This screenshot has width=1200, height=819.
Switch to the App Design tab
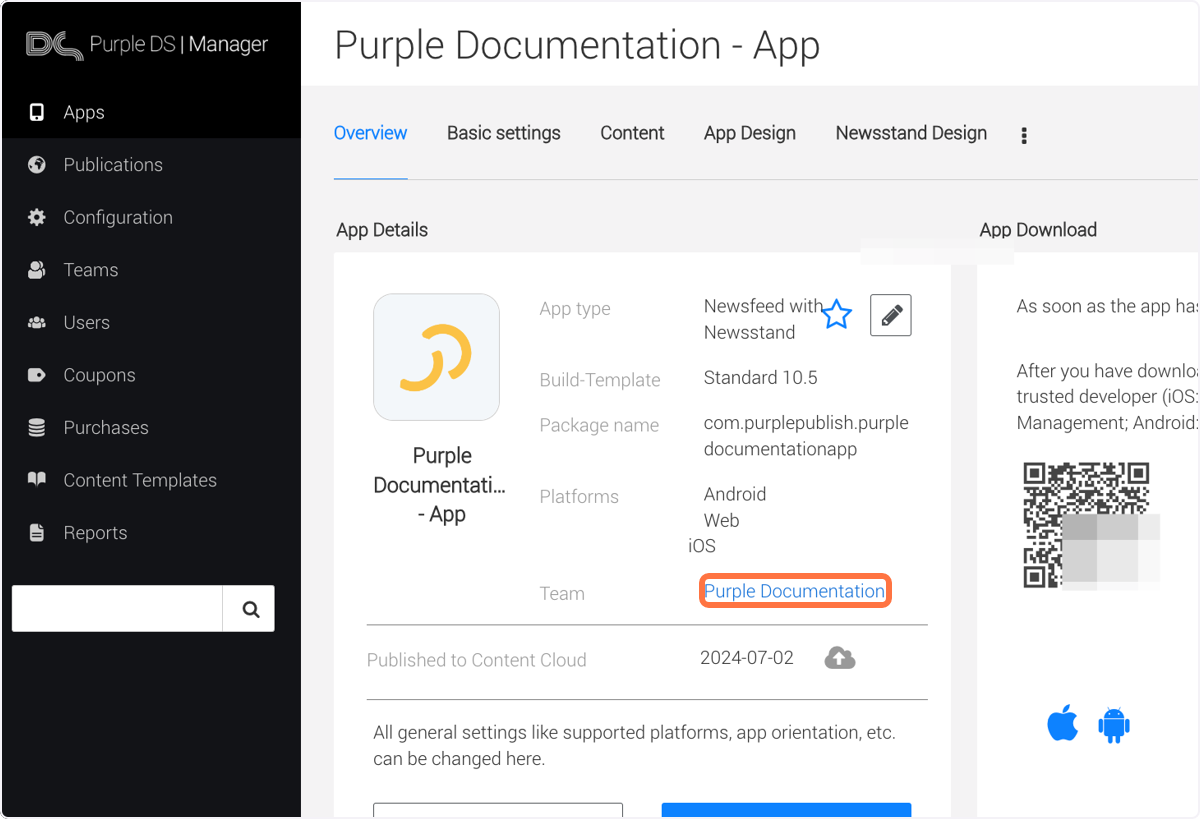pyautogui.click(x=750, y=133)
